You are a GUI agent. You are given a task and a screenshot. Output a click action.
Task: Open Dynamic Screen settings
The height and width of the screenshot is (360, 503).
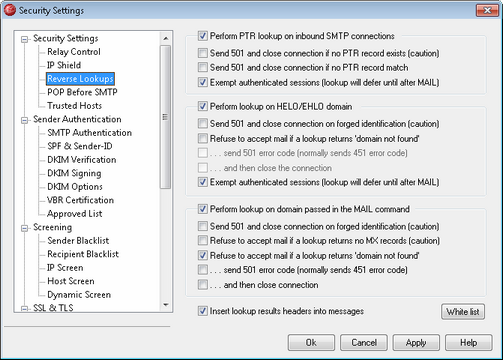(79, 295)
